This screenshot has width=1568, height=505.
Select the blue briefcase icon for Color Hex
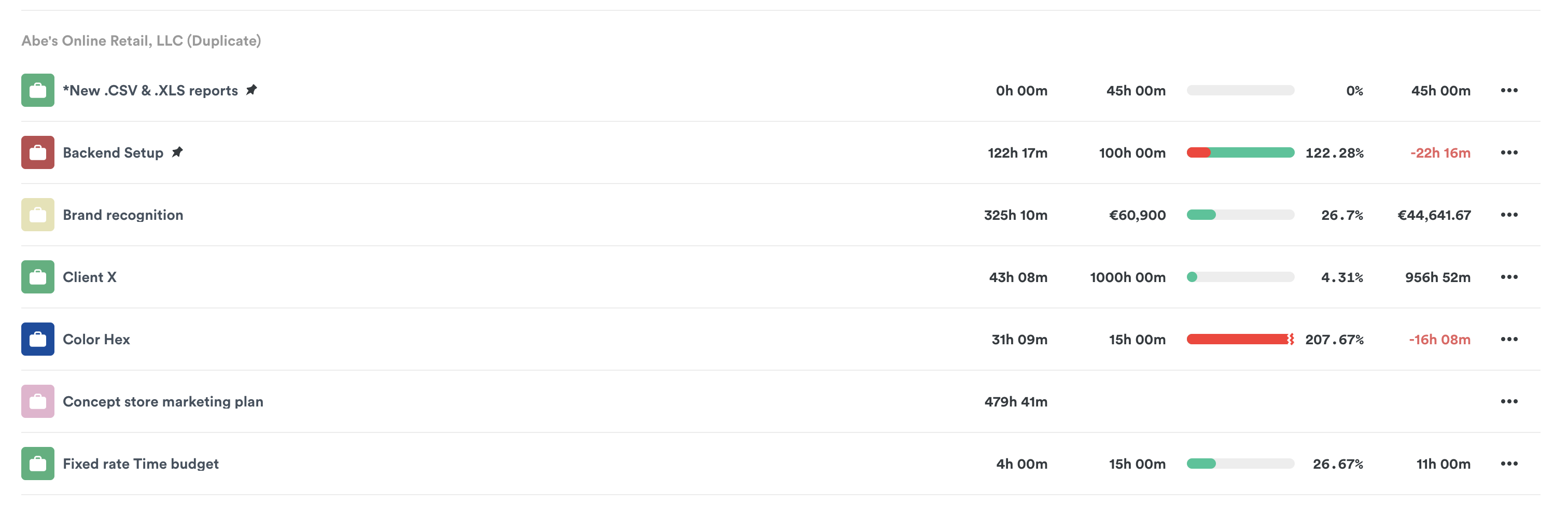tap(38, 339)
